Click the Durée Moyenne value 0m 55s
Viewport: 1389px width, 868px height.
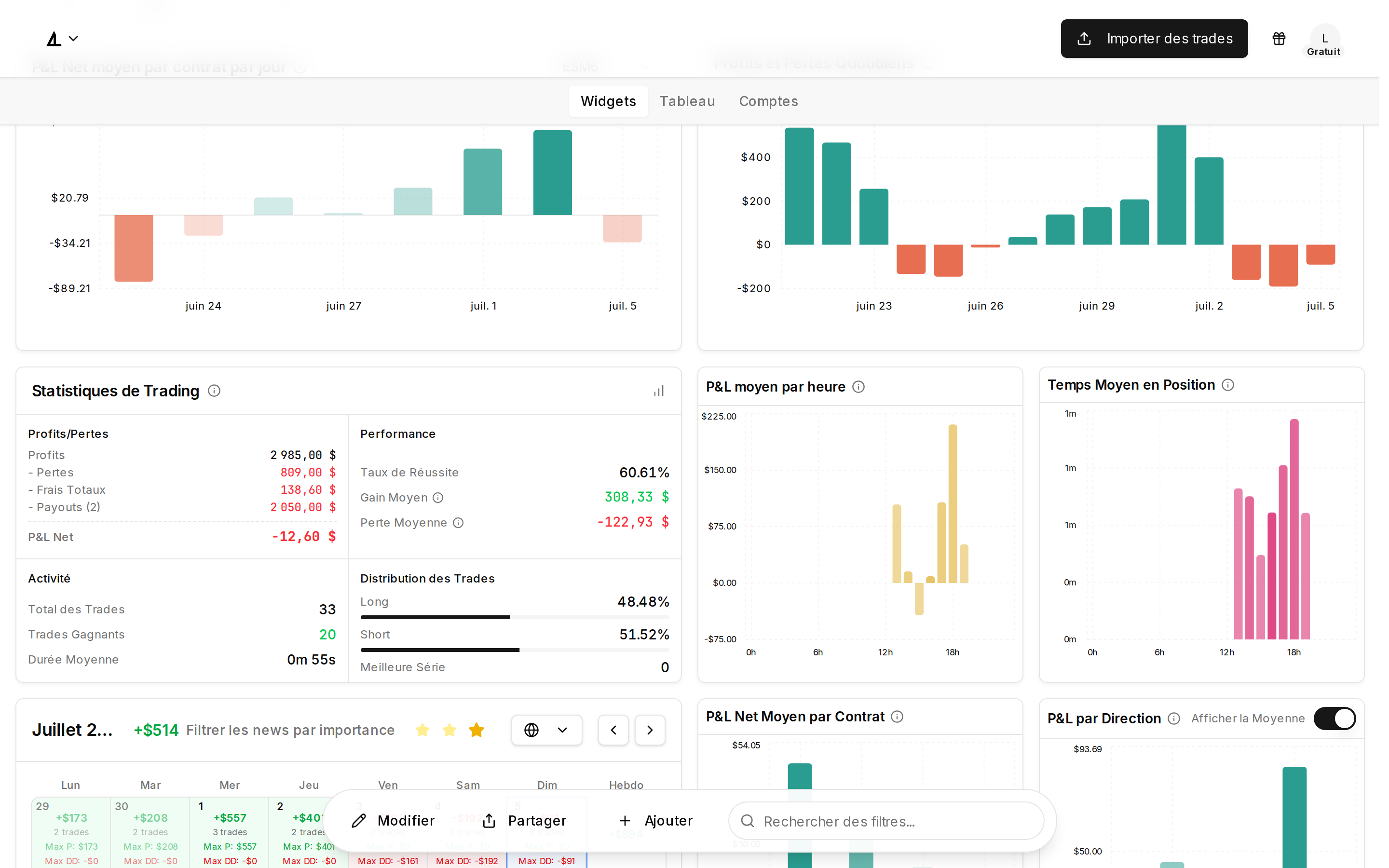click(x=311, y=660)
